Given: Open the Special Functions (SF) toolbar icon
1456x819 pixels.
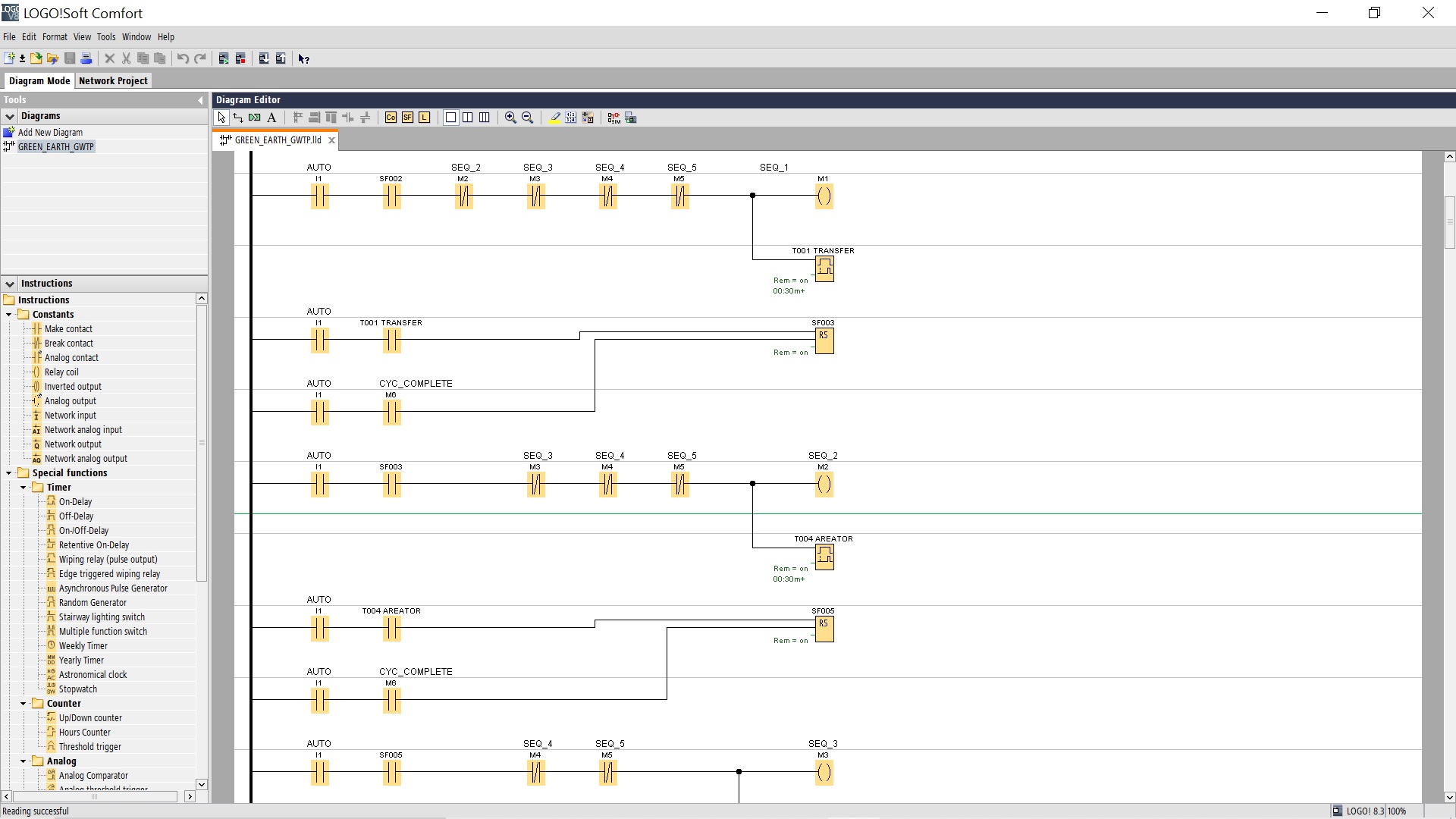Looking at the screenshot, I should pos(407,118).
